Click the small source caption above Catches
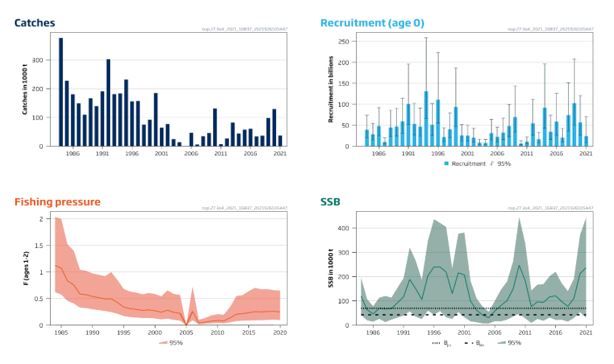The width and height of the screenshot is (614, 364). pyautogui.click(x=244, y=29)
